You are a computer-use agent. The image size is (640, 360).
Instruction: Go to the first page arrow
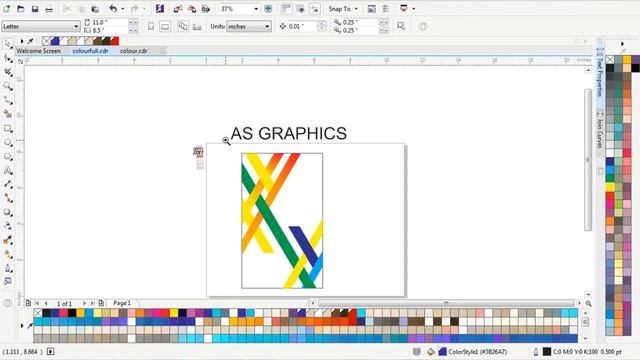point(37,303)
